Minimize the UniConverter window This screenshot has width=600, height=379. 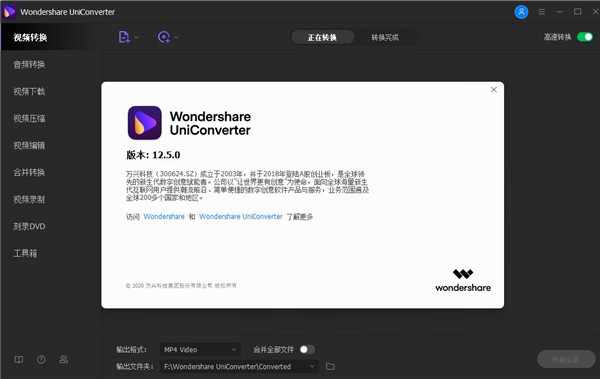(559, 12)
